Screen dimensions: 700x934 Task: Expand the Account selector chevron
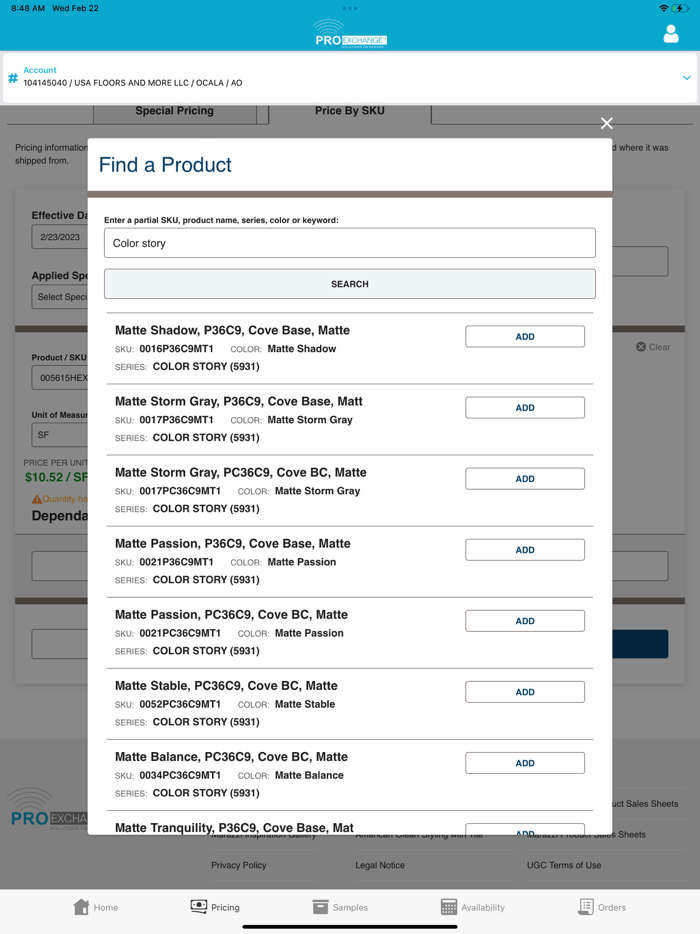click(686, 77)
